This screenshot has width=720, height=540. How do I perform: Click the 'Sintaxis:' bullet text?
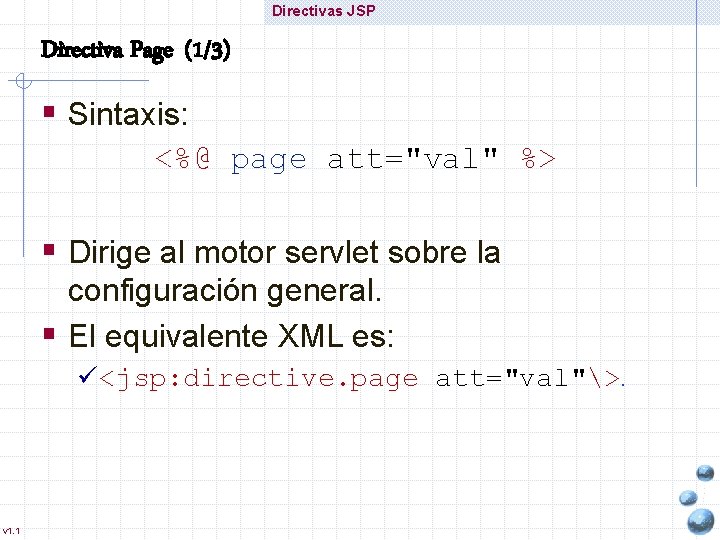(x=128, y=113)
